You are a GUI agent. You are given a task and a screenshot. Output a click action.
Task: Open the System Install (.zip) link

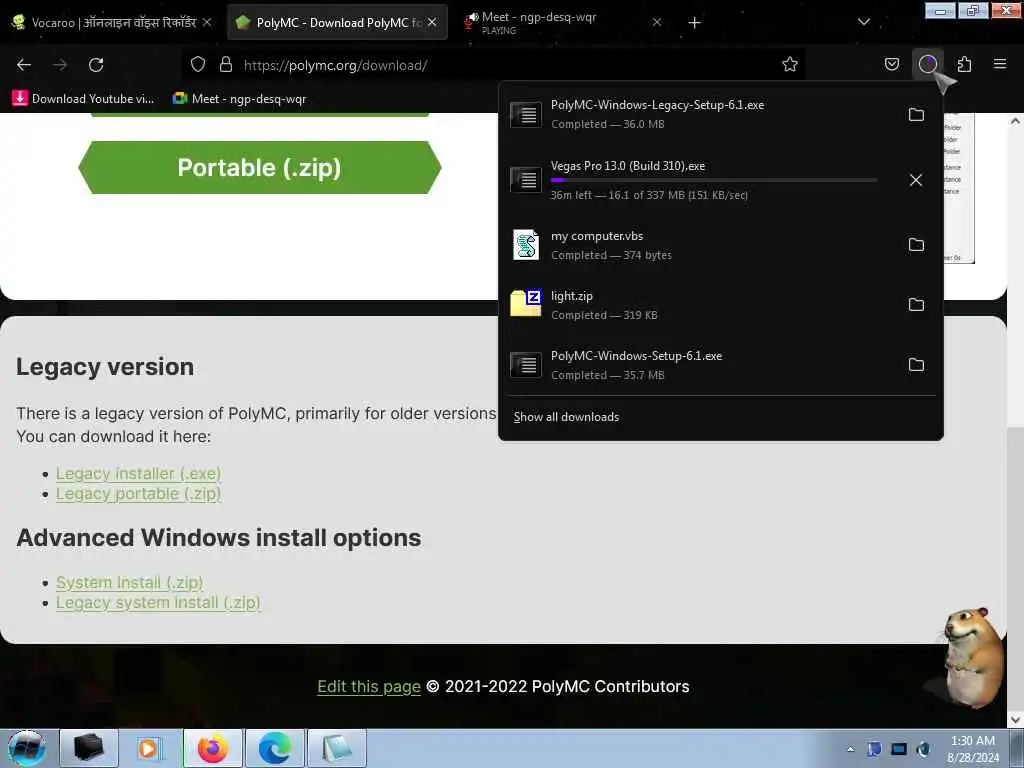[x=129, y=582]
